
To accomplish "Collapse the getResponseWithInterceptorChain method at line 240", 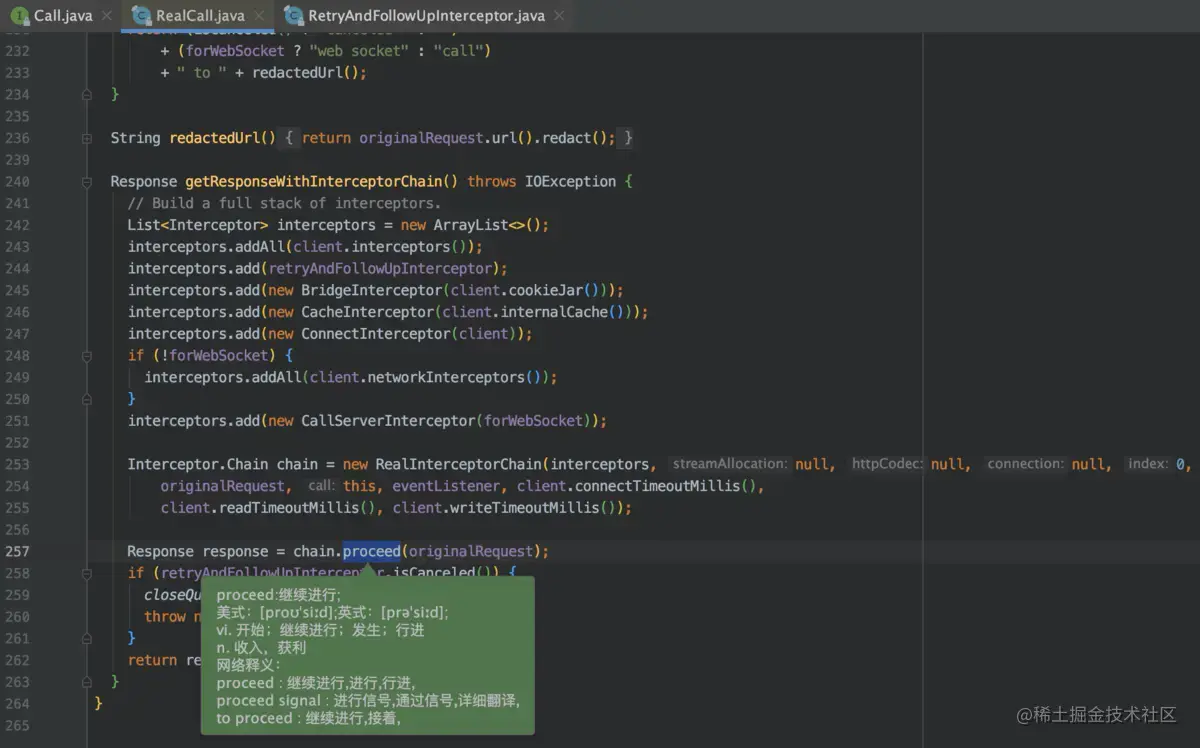I will 87,181.
